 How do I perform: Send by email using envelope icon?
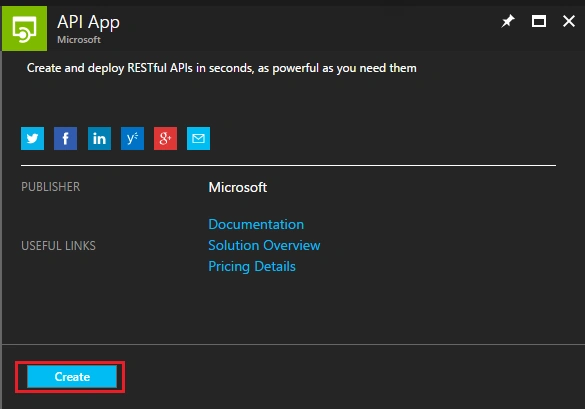coord(198,138)
